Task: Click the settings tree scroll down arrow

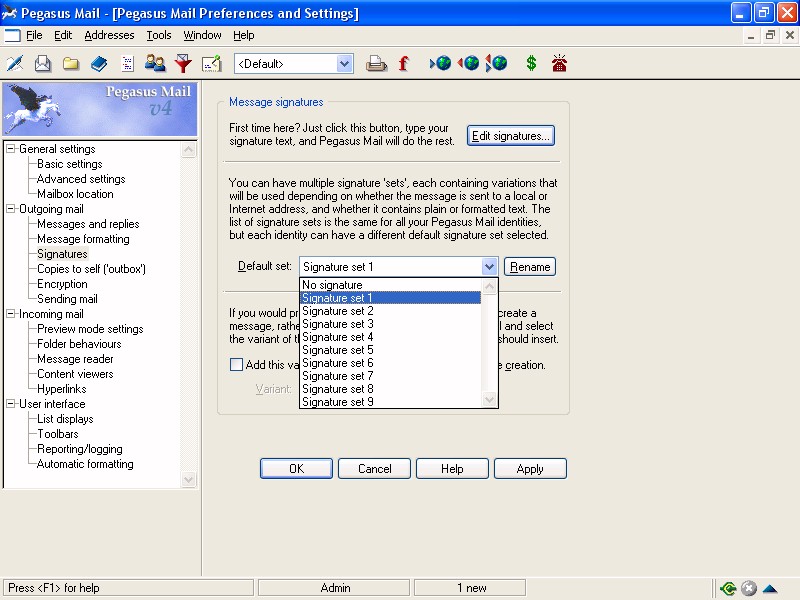Action: pos(188,480)
